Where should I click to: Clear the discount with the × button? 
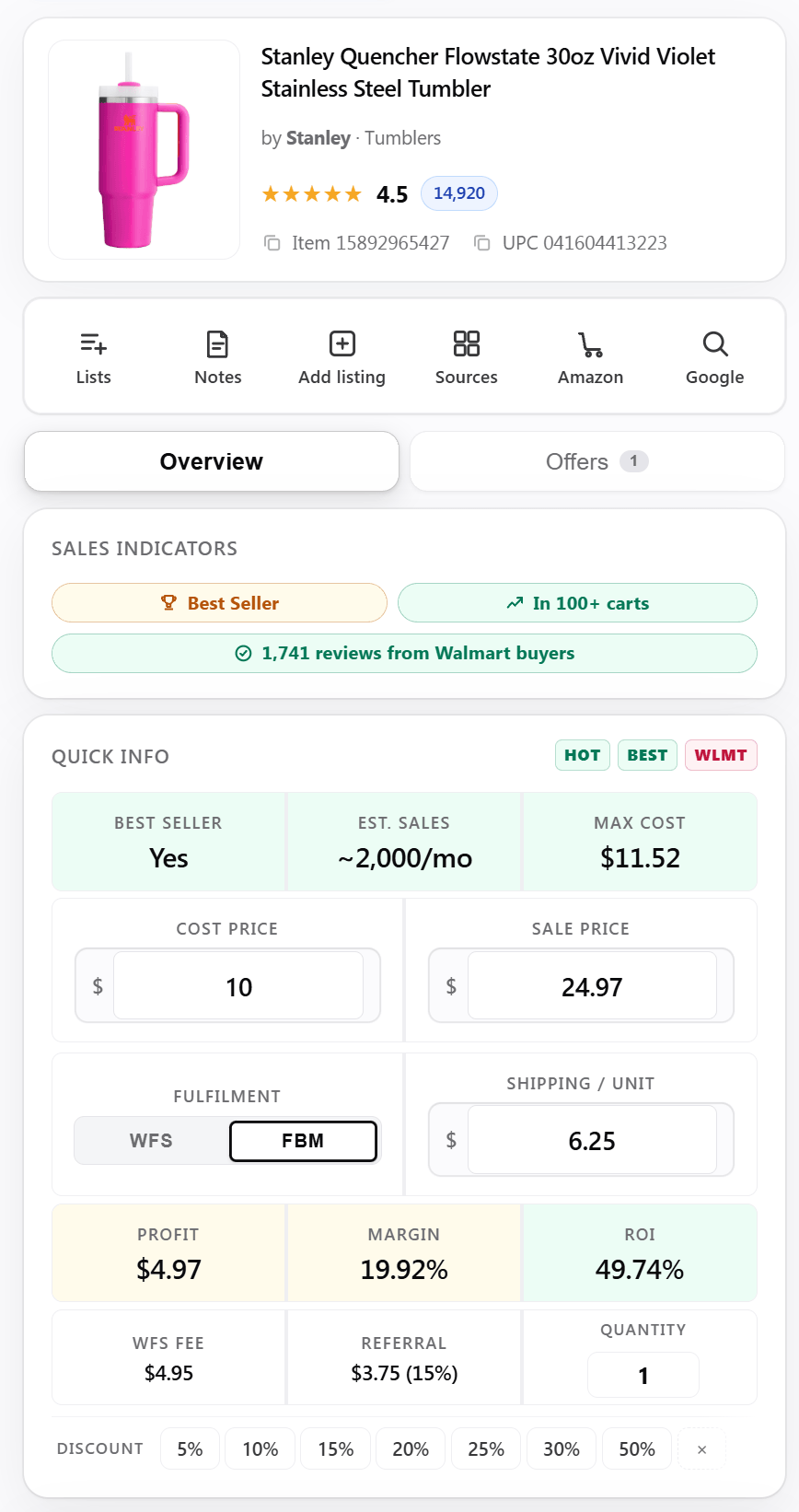701,1449
